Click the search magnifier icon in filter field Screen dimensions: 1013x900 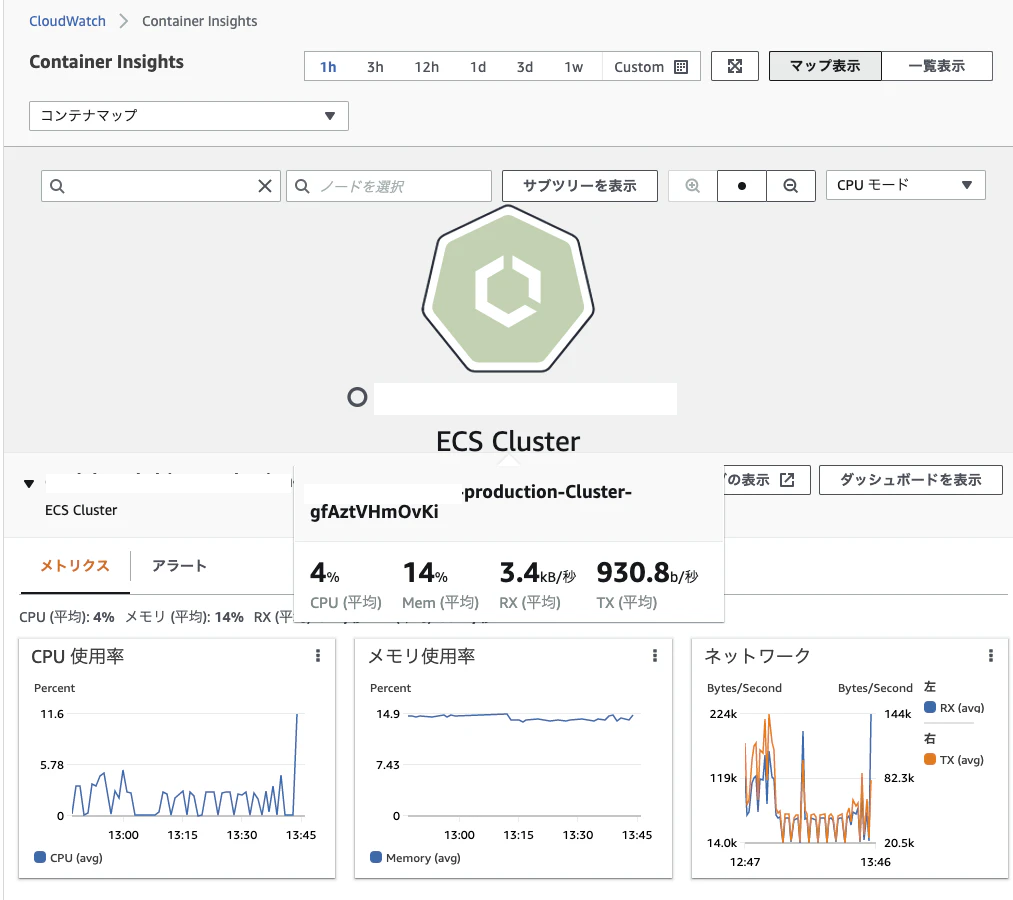(x=57, y=186)
